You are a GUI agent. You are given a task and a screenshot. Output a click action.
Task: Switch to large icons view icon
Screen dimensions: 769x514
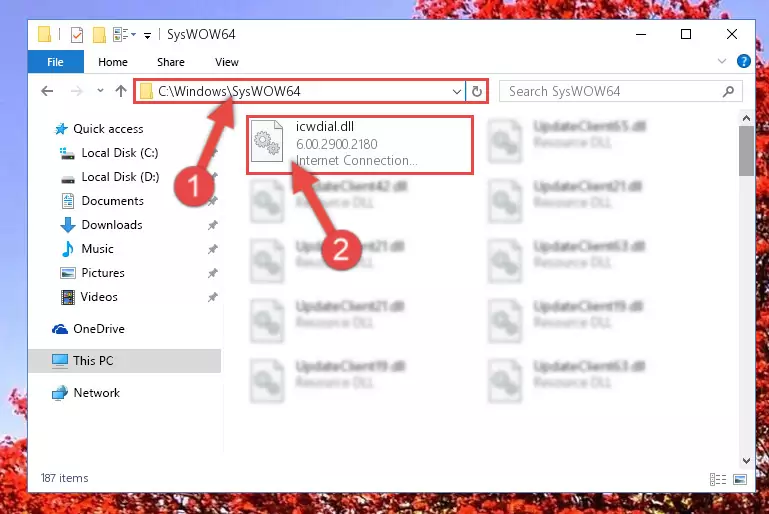(740, 479)
